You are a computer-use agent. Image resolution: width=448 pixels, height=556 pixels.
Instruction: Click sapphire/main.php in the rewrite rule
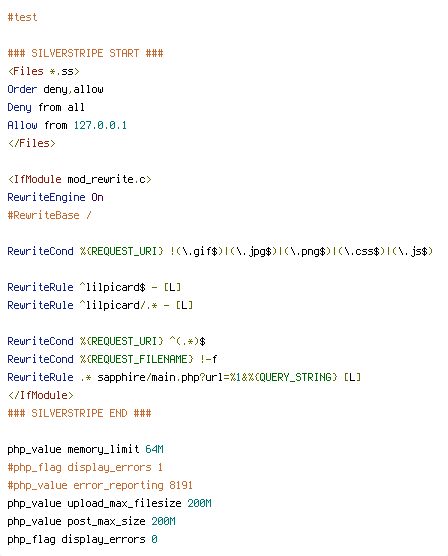point(148,377)
